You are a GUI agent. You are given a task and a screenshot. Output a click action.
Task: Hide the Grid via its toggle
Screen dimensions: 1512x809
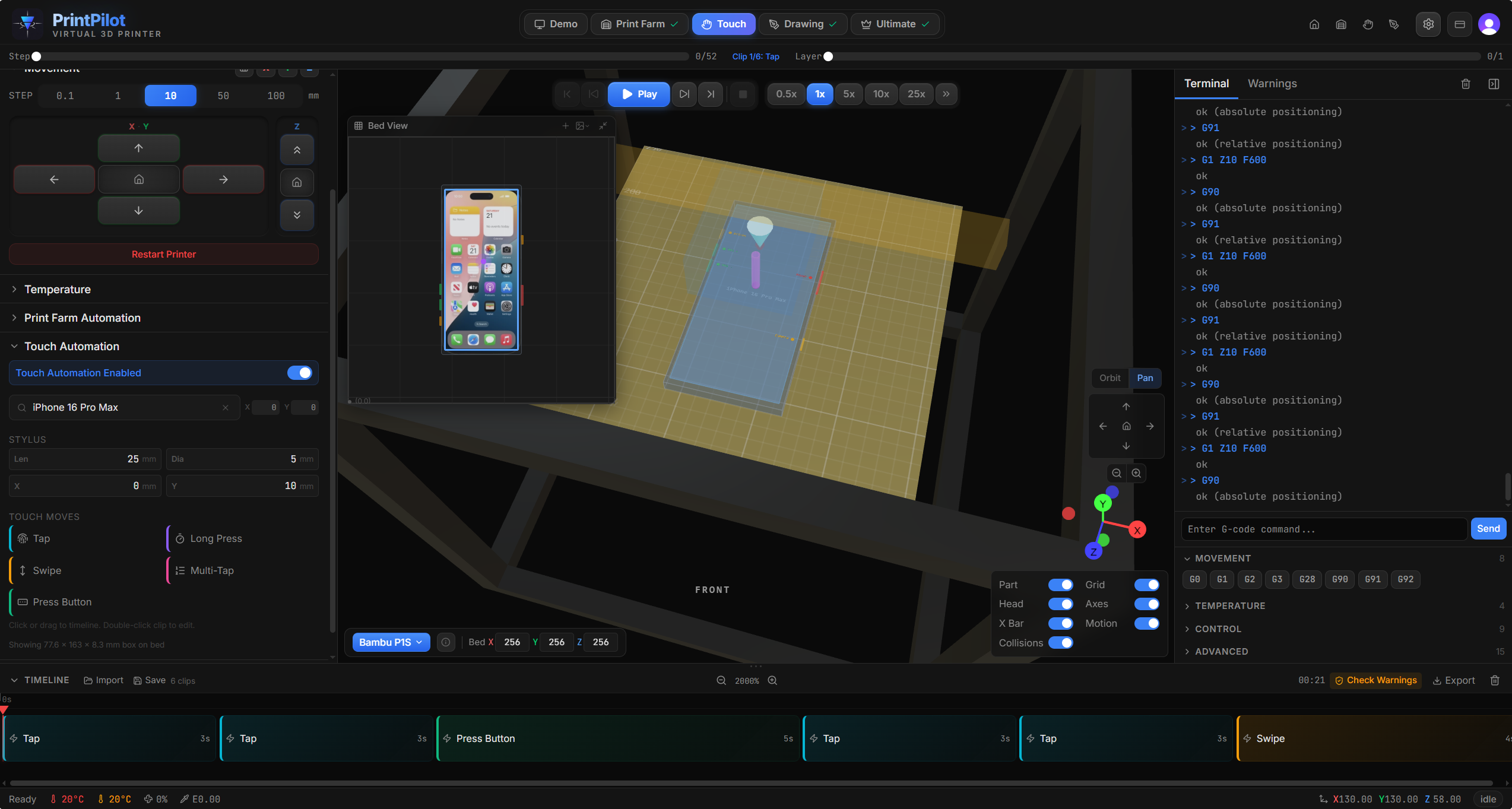pyautogui.click(x=1146, y=585)
